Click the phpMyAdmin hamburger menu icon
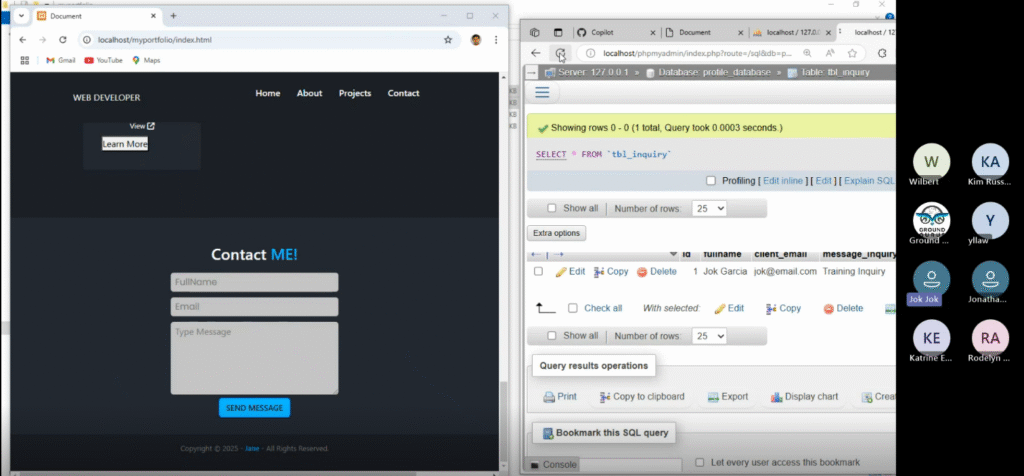Viewport: 1024px width, 476px height. [542, 93]
